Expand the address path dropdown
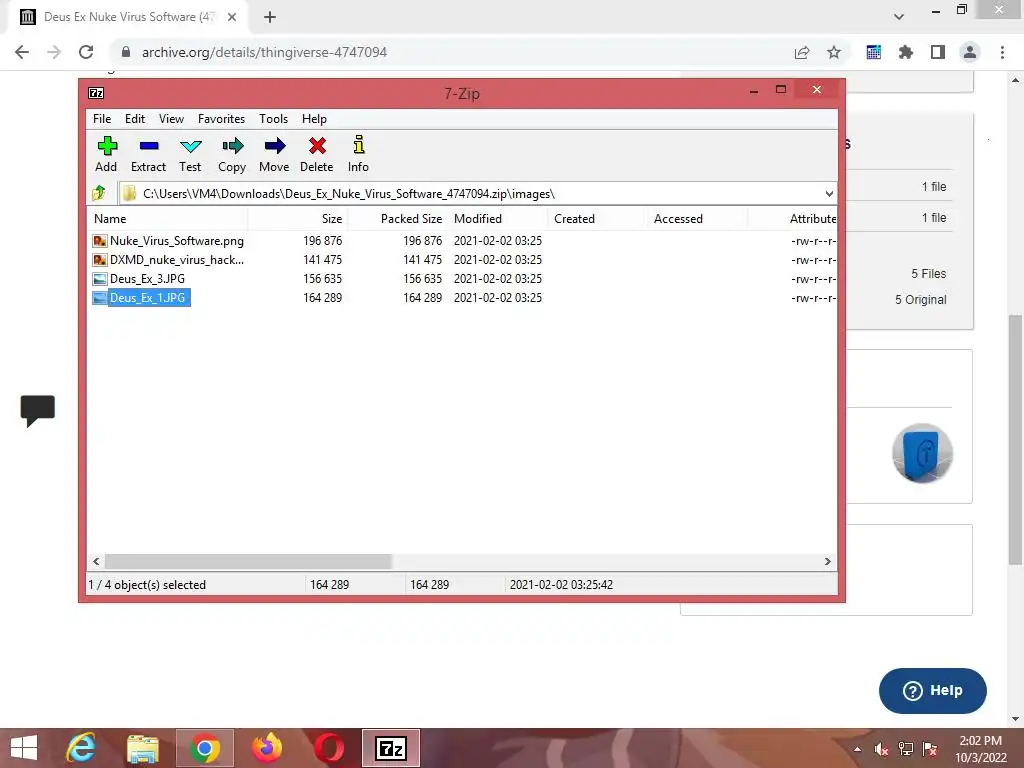This screenshot has width=1024, height=768. coord(829,194)
